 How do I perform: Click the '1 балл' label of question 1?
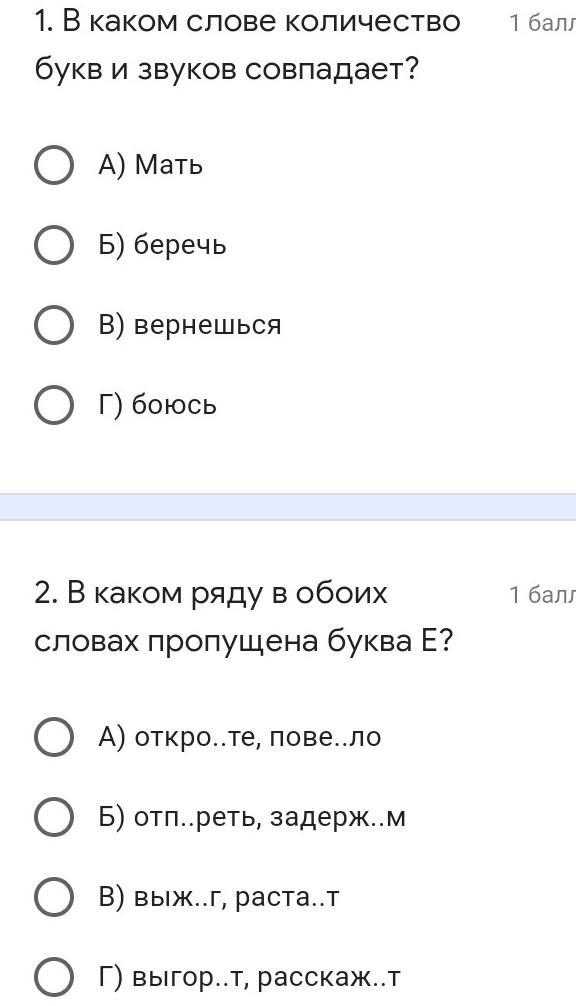542,24
